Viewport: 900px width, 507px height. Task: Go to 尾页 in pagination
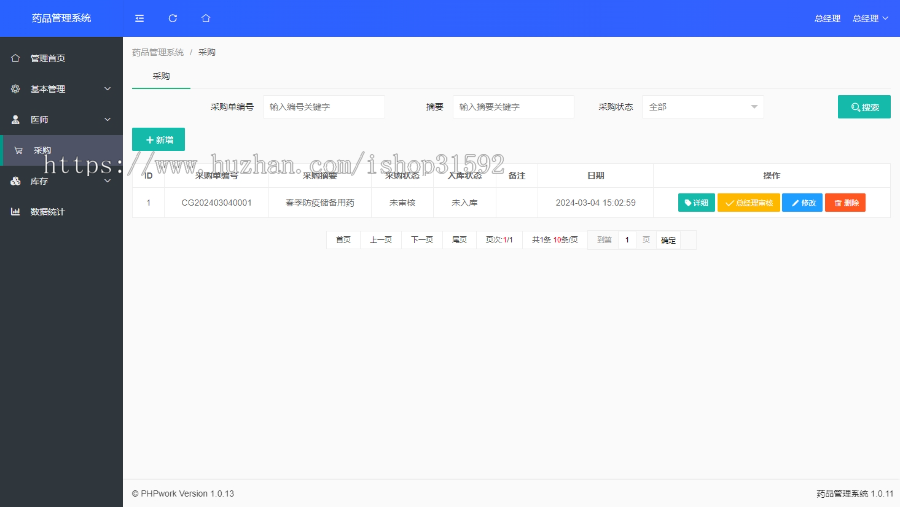(460, 240)
